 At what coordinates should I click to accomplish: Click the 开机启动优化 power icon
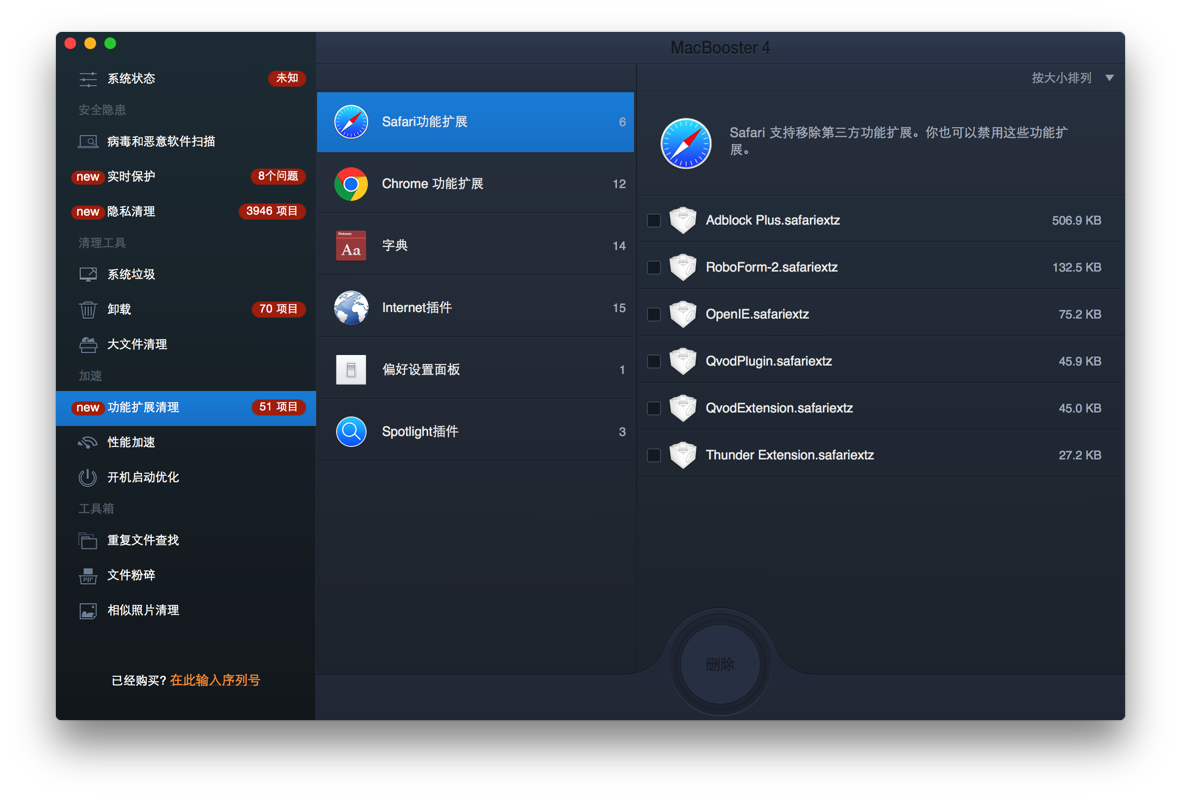point(88,477)
